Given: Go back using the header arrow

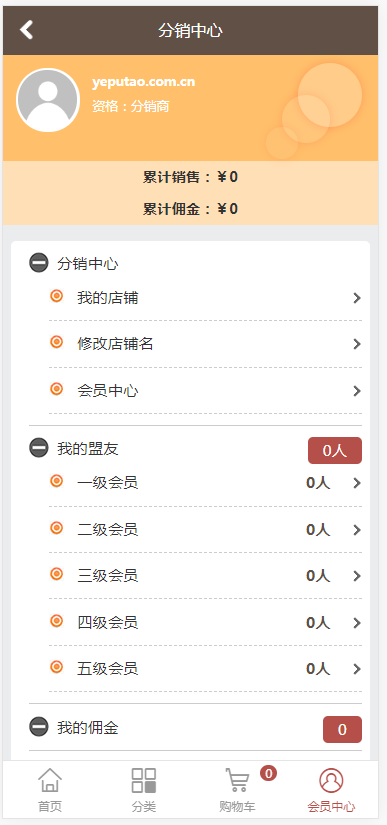Looking at the screenshot, I should 27,30.
